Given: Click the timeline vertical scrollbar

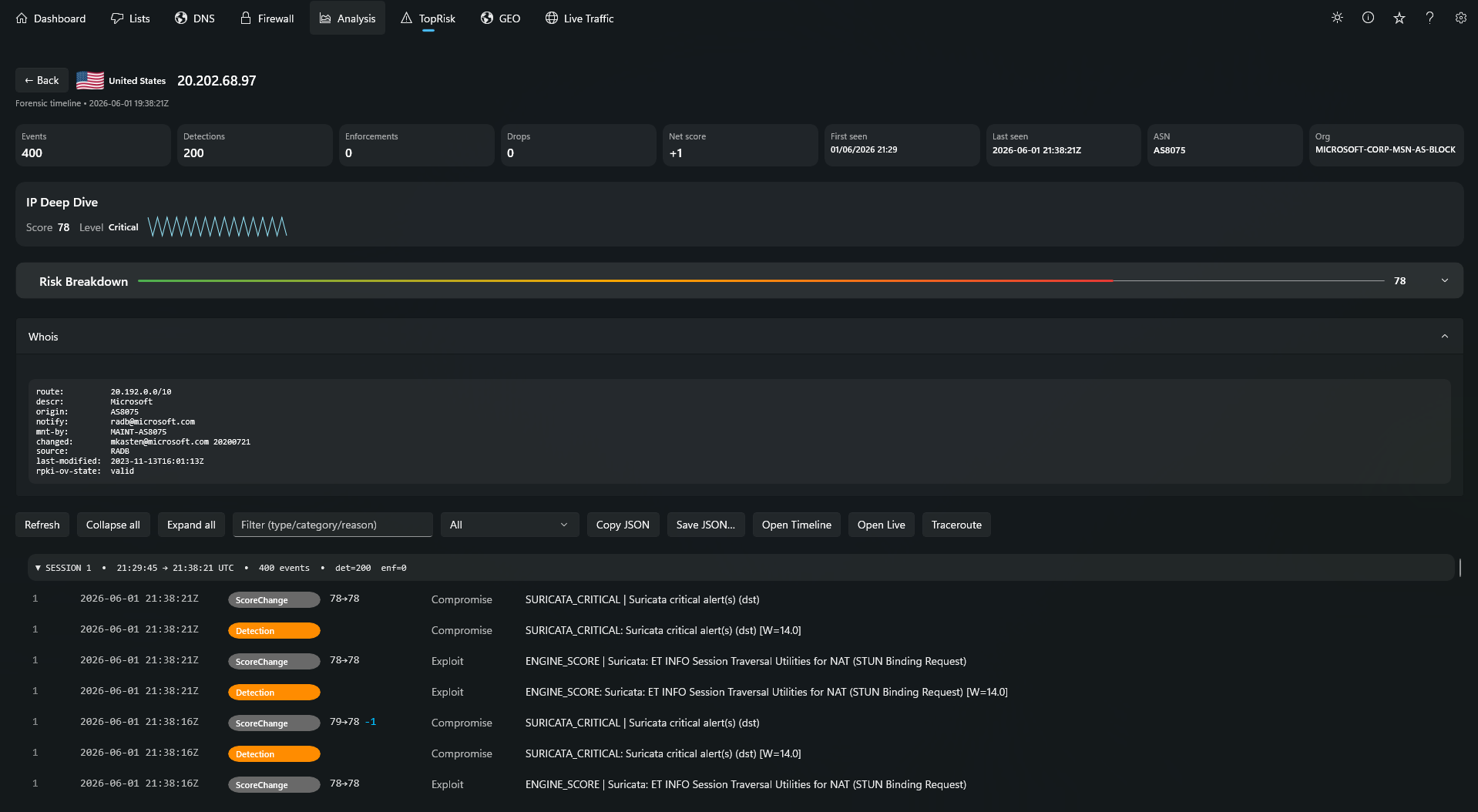Looking at the screenshot, I should coord(1460,568).
